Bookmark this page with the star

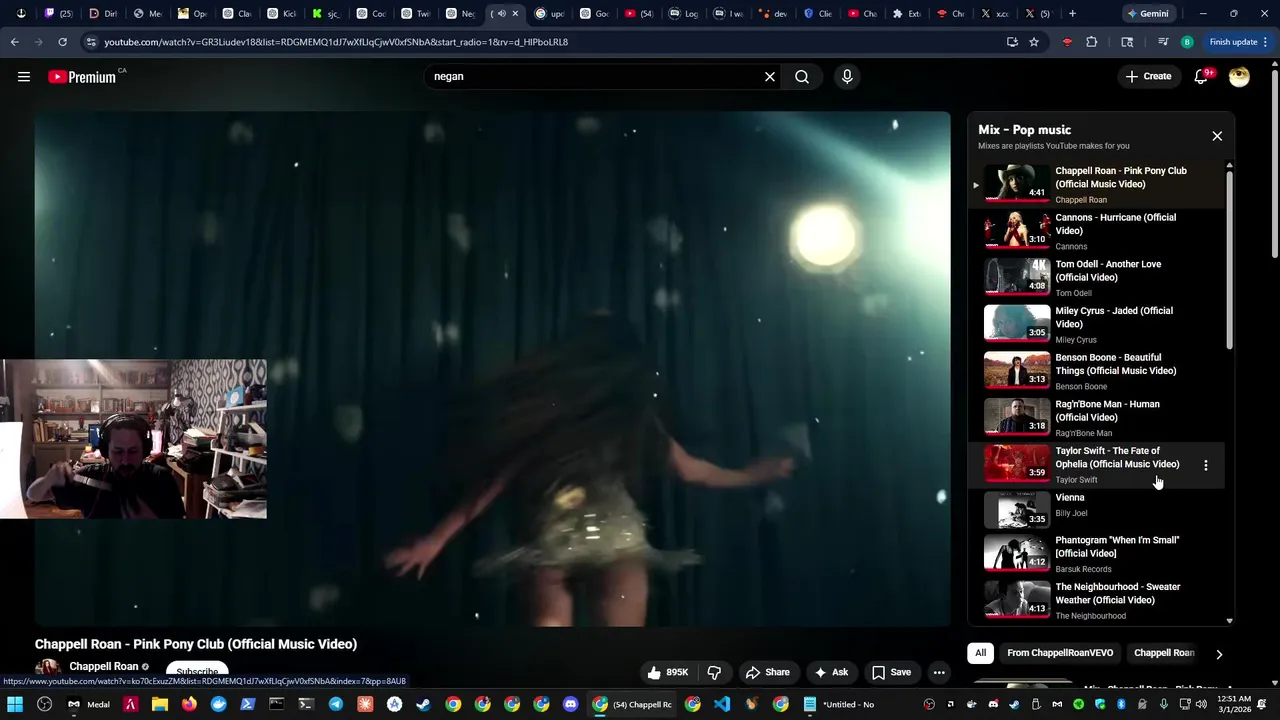[1034, 42]
